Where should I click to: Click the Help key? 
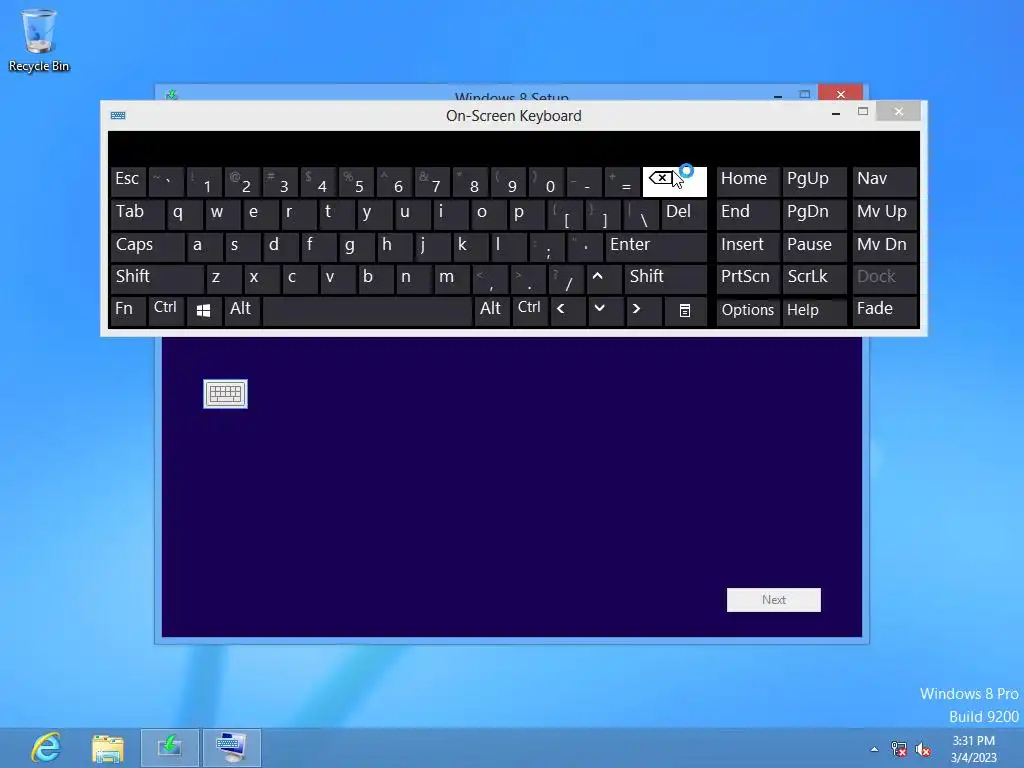(x=814, y=311)
